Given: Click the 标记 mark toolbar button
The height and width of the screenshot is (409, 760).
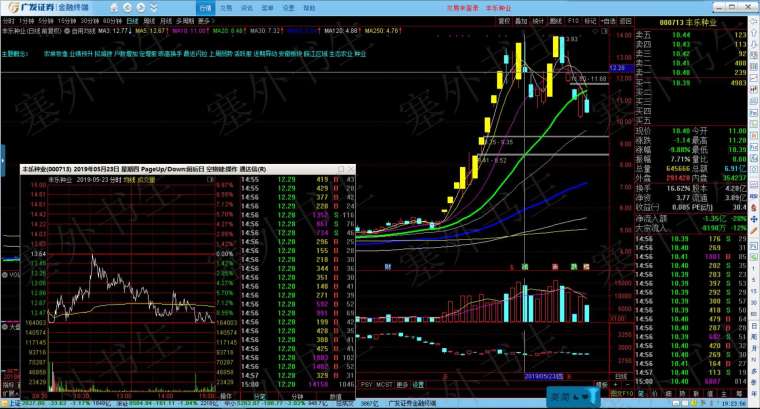Looking at the screenshot, I should [590, 21].
